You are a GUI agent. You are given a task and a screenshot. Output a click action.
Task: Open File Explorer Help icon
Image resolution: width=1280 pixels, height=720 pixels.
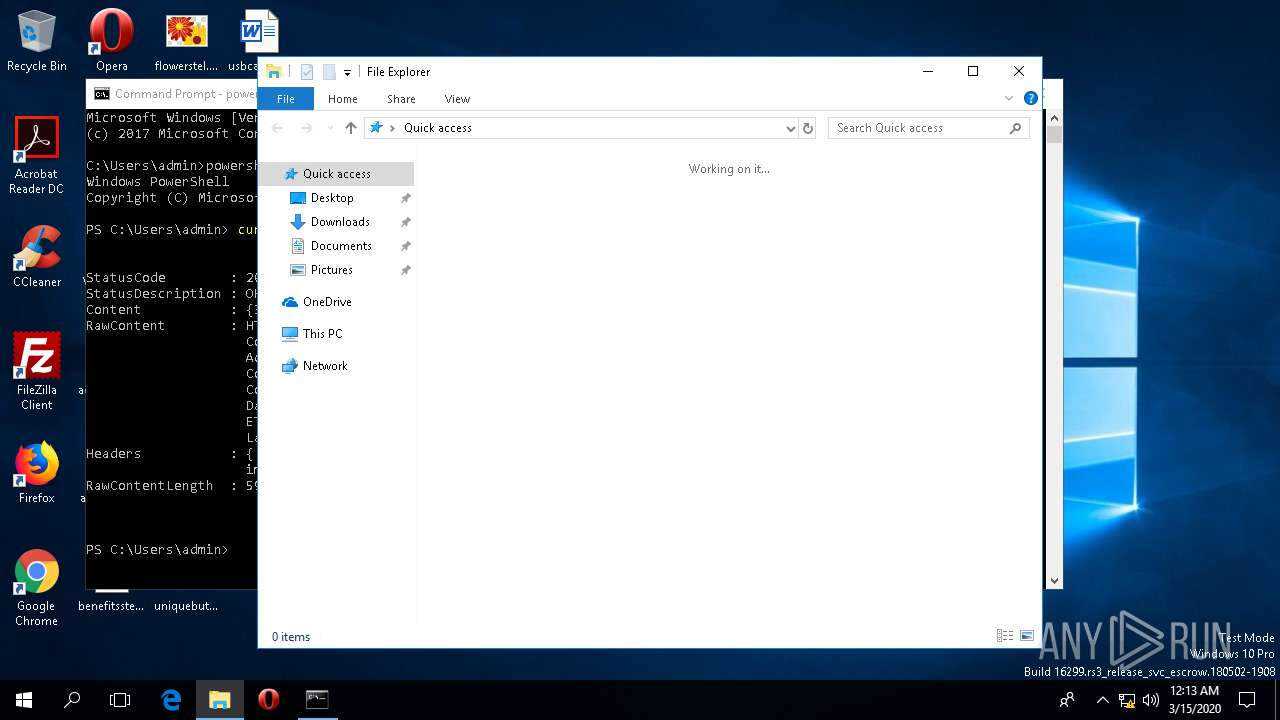click(x=1030, y=98)
